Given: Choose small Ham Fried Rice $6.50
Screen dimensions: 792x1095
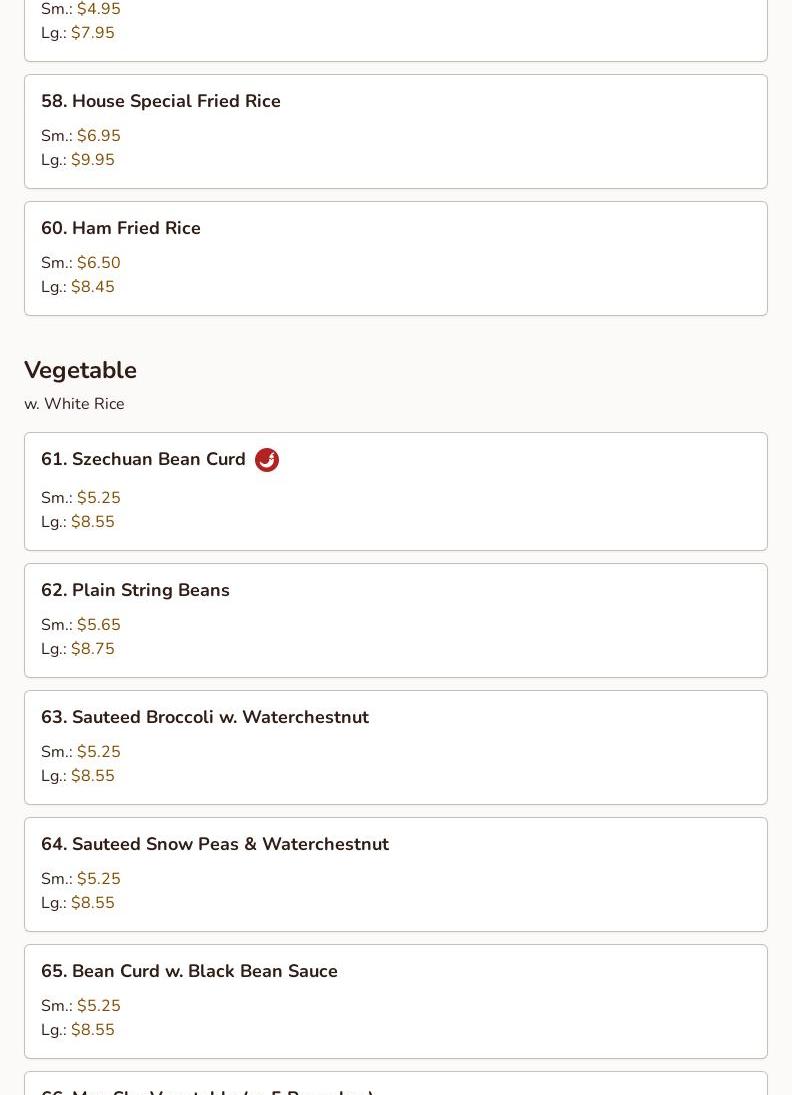Looking at the screenshot, I should (98, 263).
